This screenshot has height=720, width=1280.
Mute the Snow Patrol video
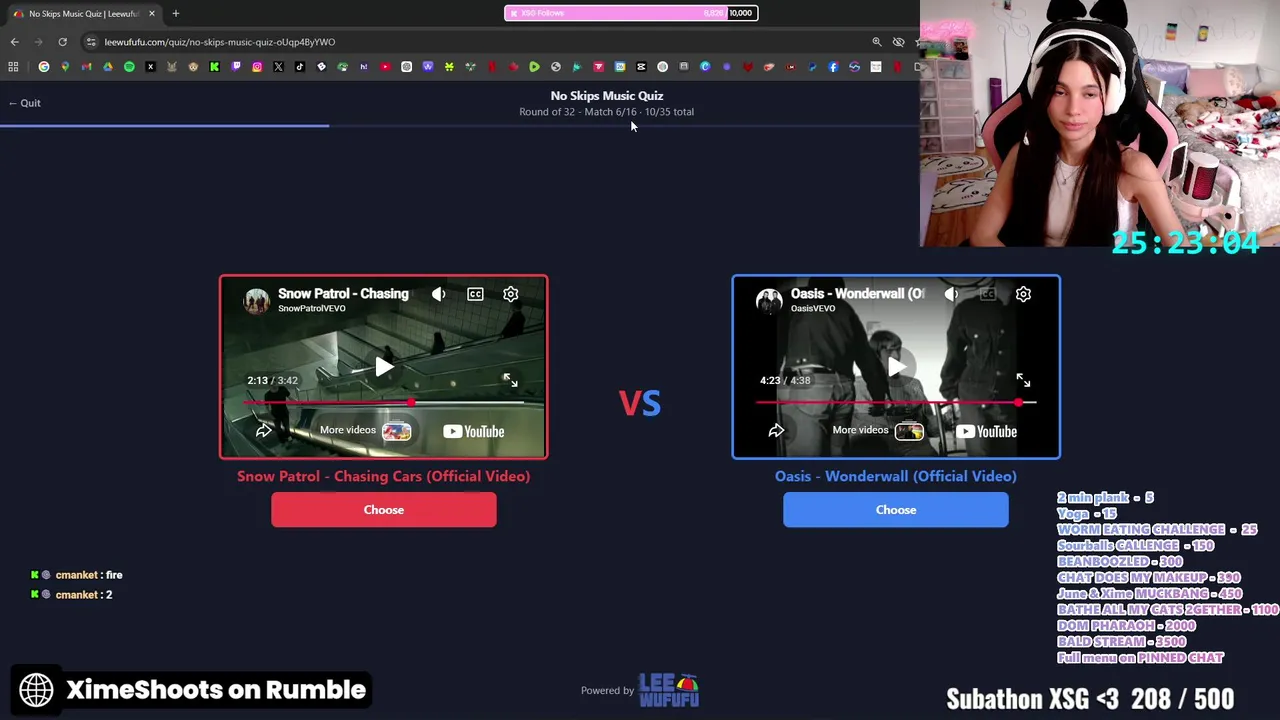(x=439, y=294)
